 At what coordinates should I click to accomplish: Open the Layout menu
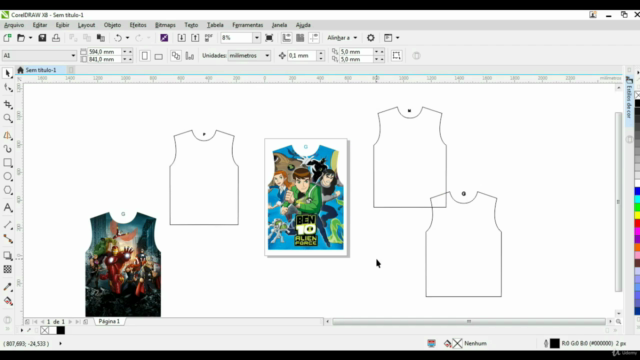86,25
